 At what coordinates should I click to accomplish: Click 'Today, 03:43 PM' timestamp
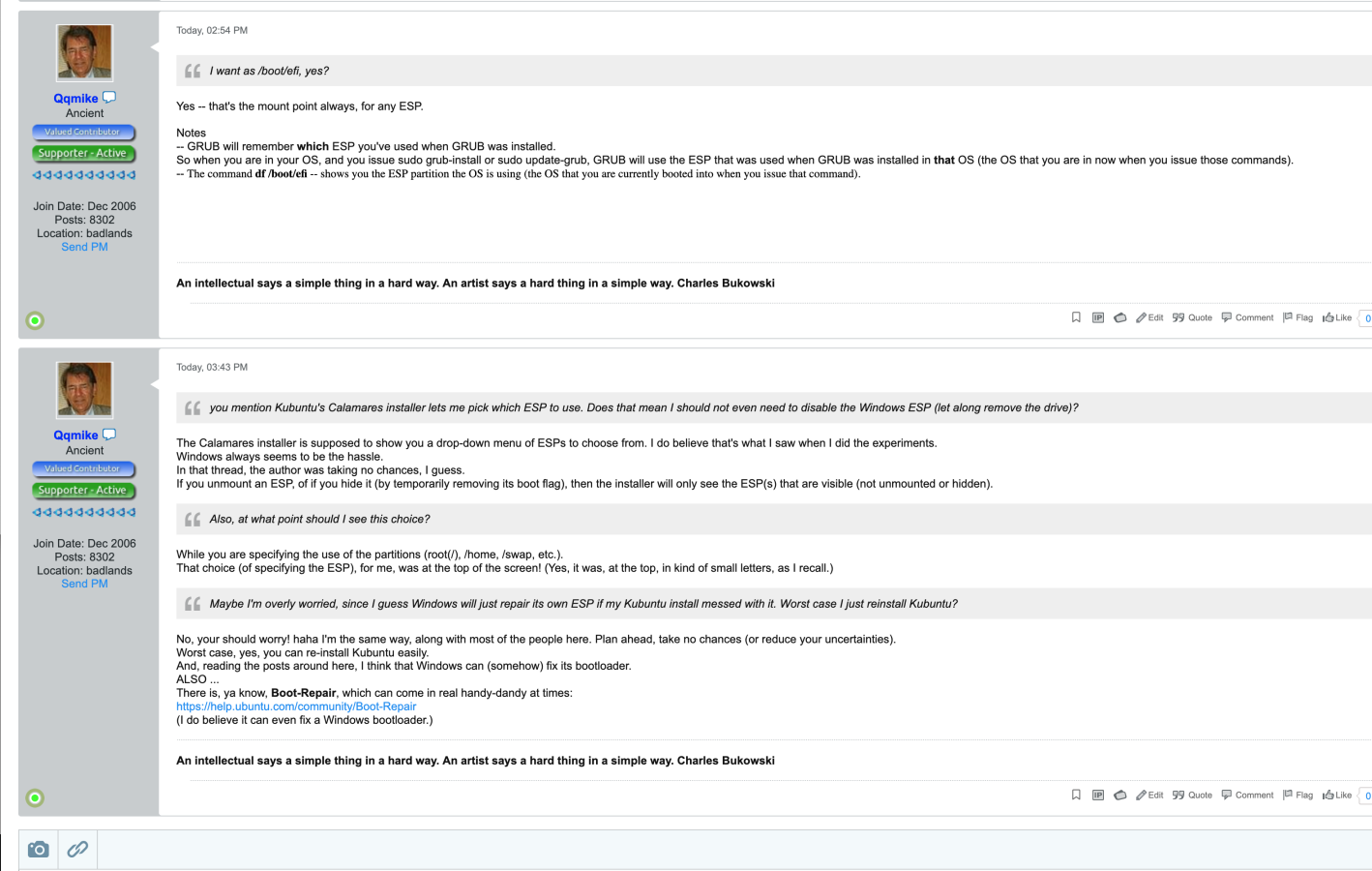click(x=212, y=368)
